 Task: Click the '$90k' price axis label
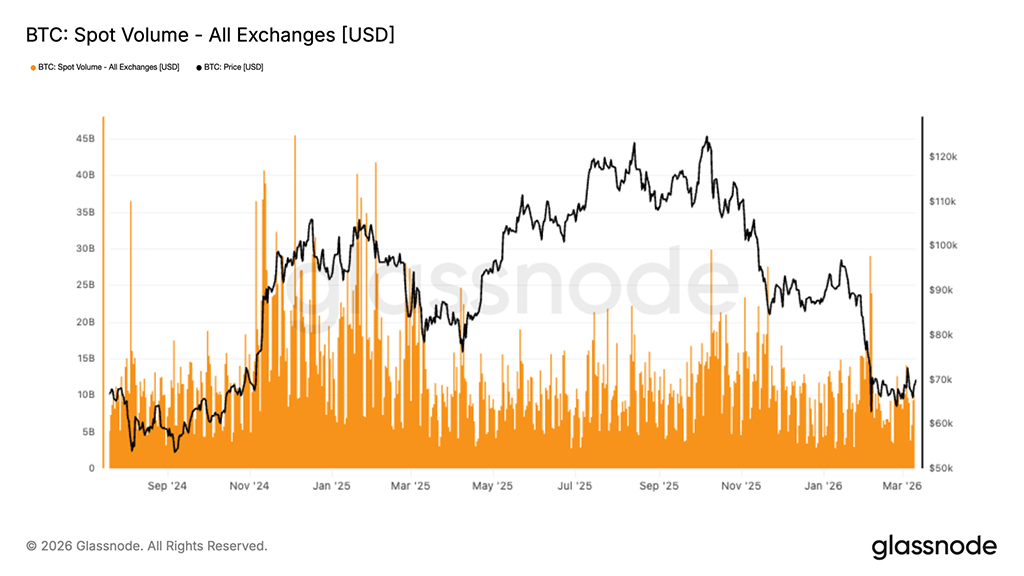click(x=943, y=290)
